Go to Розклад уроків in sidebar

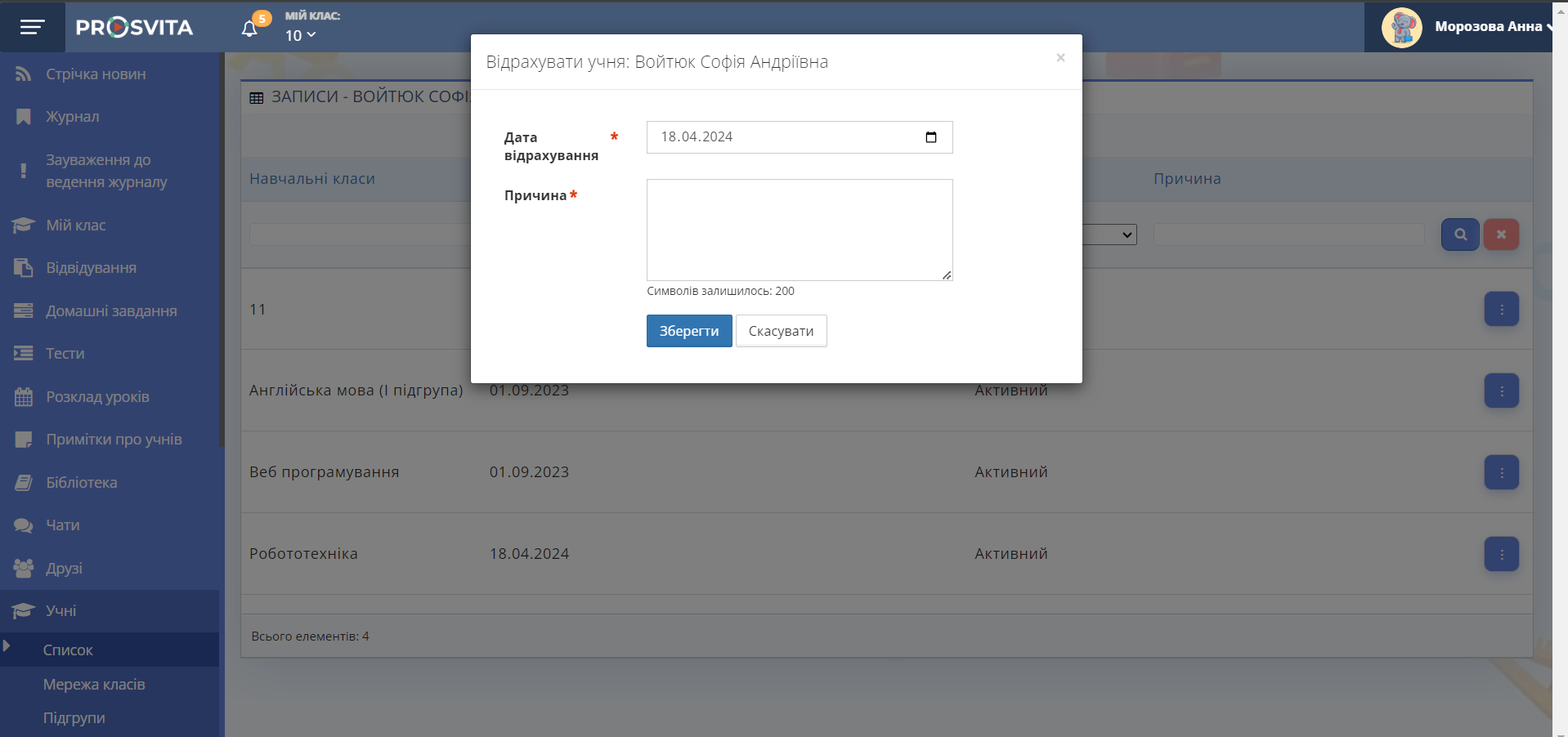tap(97, 397)
